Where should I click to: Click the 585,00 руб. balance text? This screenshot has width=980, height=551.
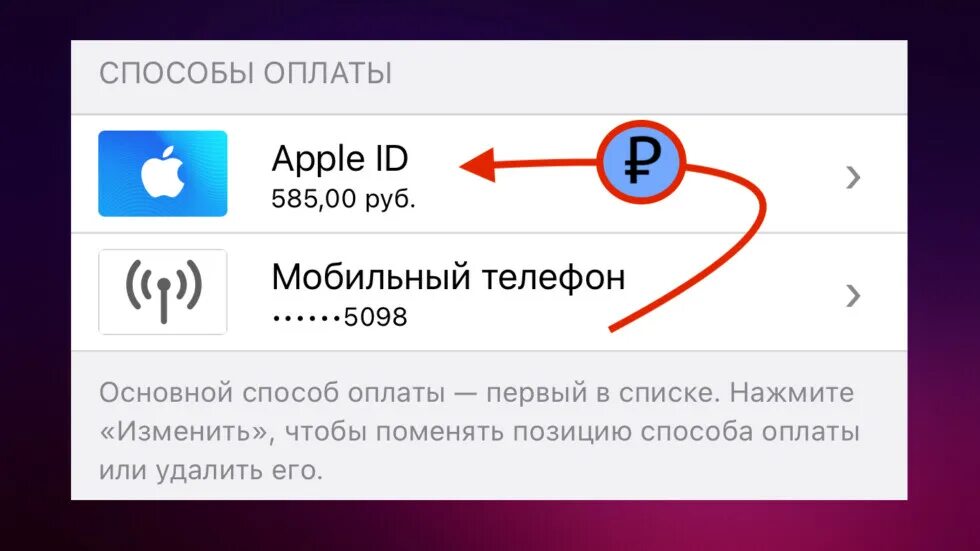coord(343,199)
